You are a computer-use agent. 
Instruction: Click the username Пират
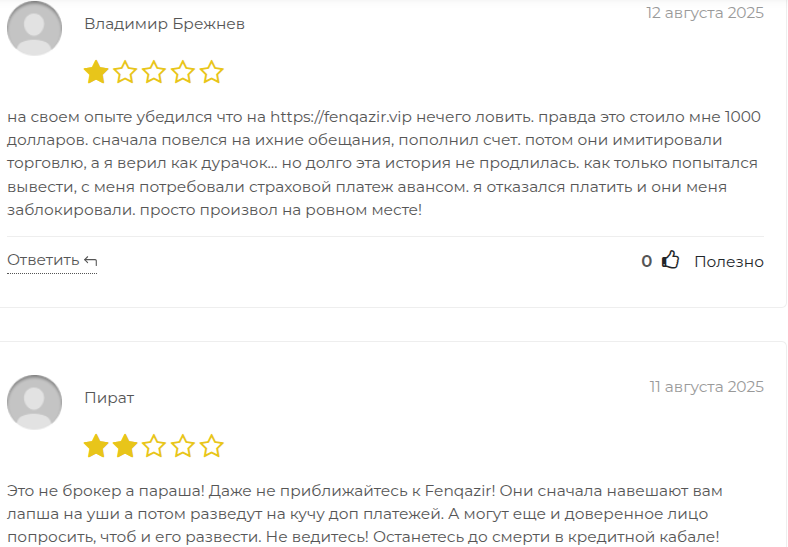109,398
